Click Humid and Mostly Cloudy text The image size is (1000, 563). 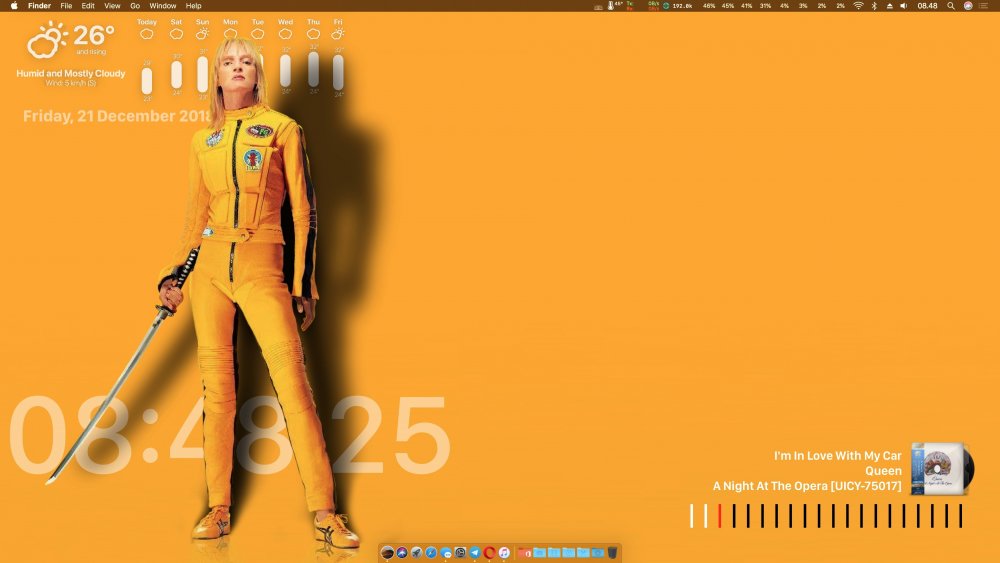click(x=71, y=73)
